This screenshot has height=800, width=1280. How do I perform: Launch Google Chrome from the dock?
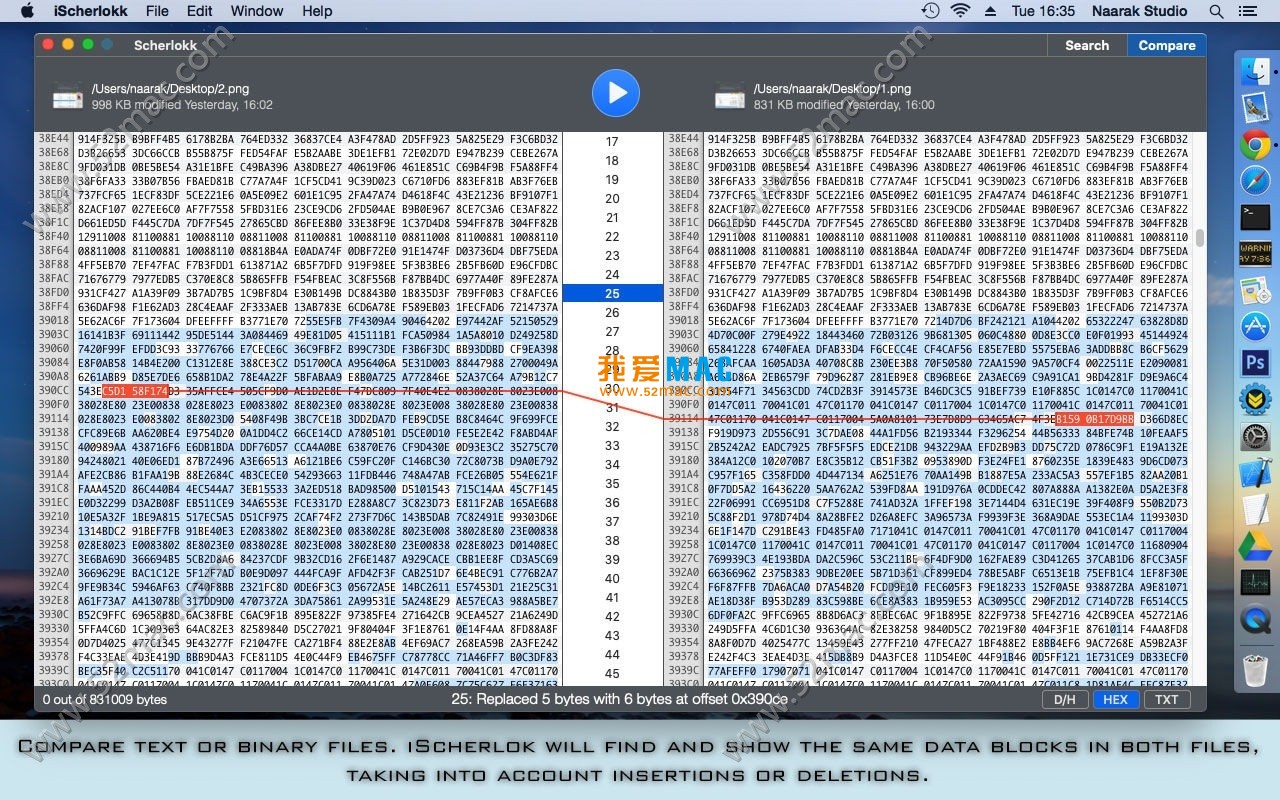(1255, 145)
